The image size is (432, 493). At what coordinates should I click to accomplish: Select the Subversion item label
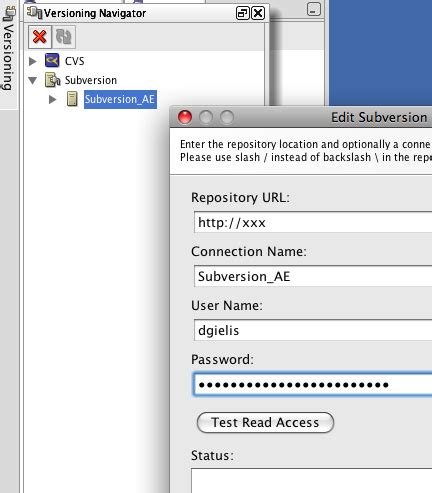point(91,80)
